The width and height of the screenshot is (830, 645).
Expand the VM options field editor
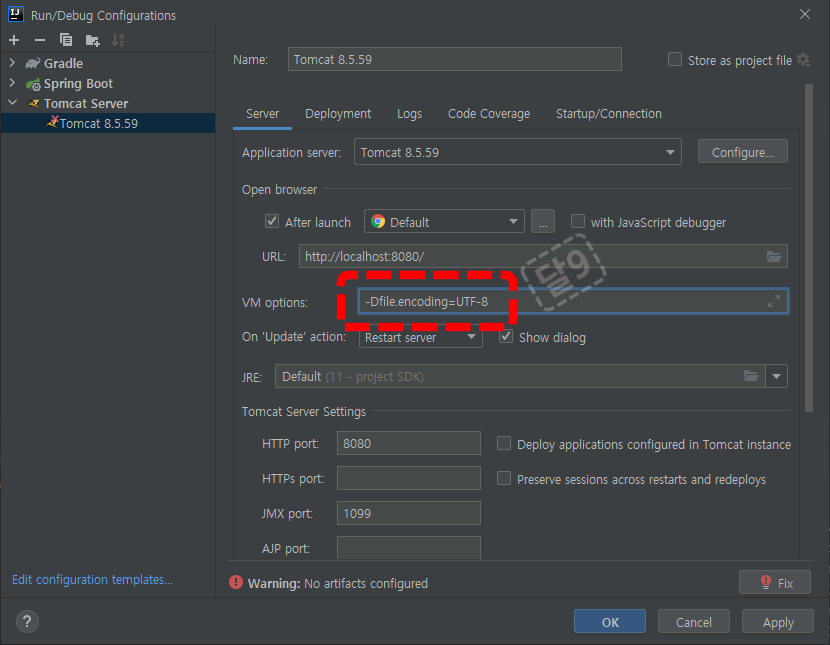[774, 301]
